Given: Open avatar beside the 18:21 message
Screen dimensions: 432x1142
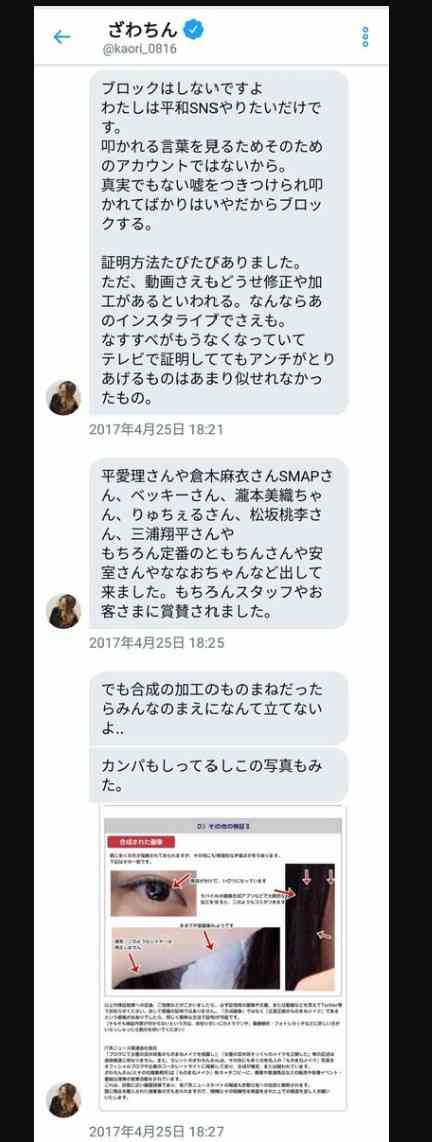Looking at the screenshot, I should click(63, 398).
